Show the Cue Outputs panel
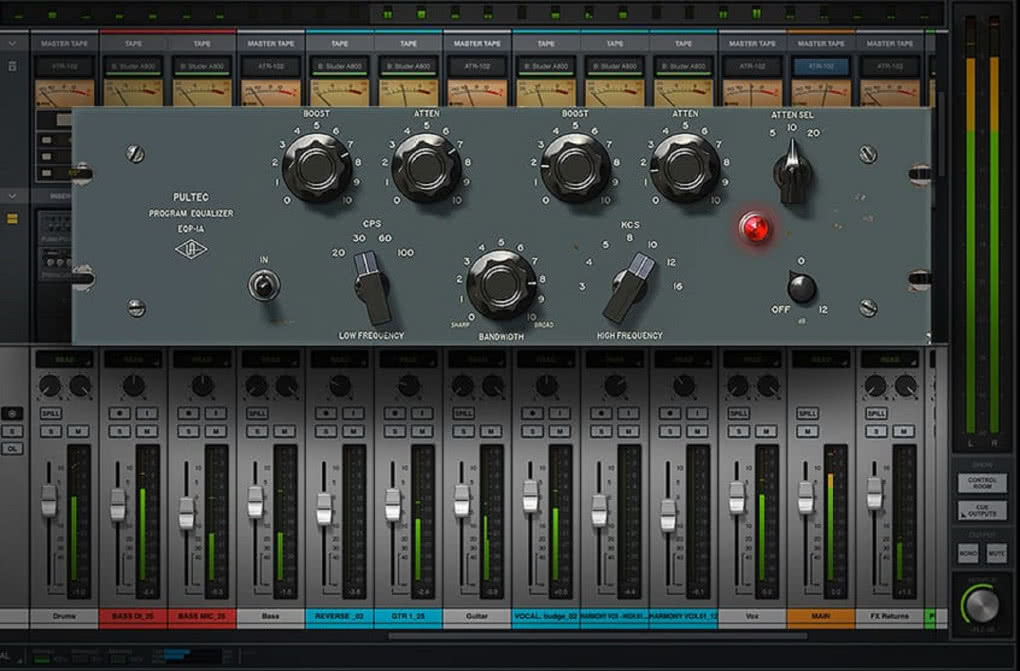Image resolution: width=1020 pixels, height=671 pixels. (x=982, y=510)
